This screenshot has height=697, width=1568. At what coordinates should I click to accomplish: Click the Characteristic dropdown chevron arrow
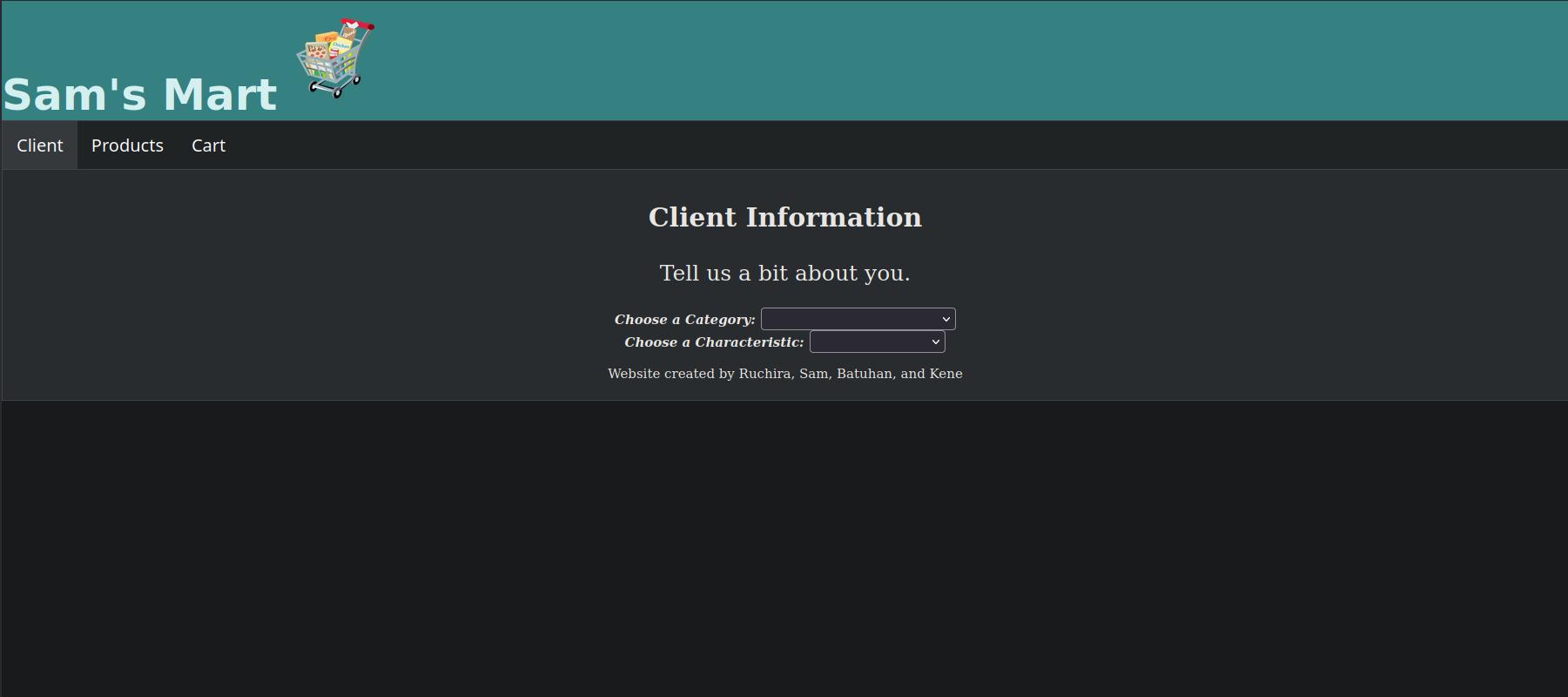[x=935, y=342]
